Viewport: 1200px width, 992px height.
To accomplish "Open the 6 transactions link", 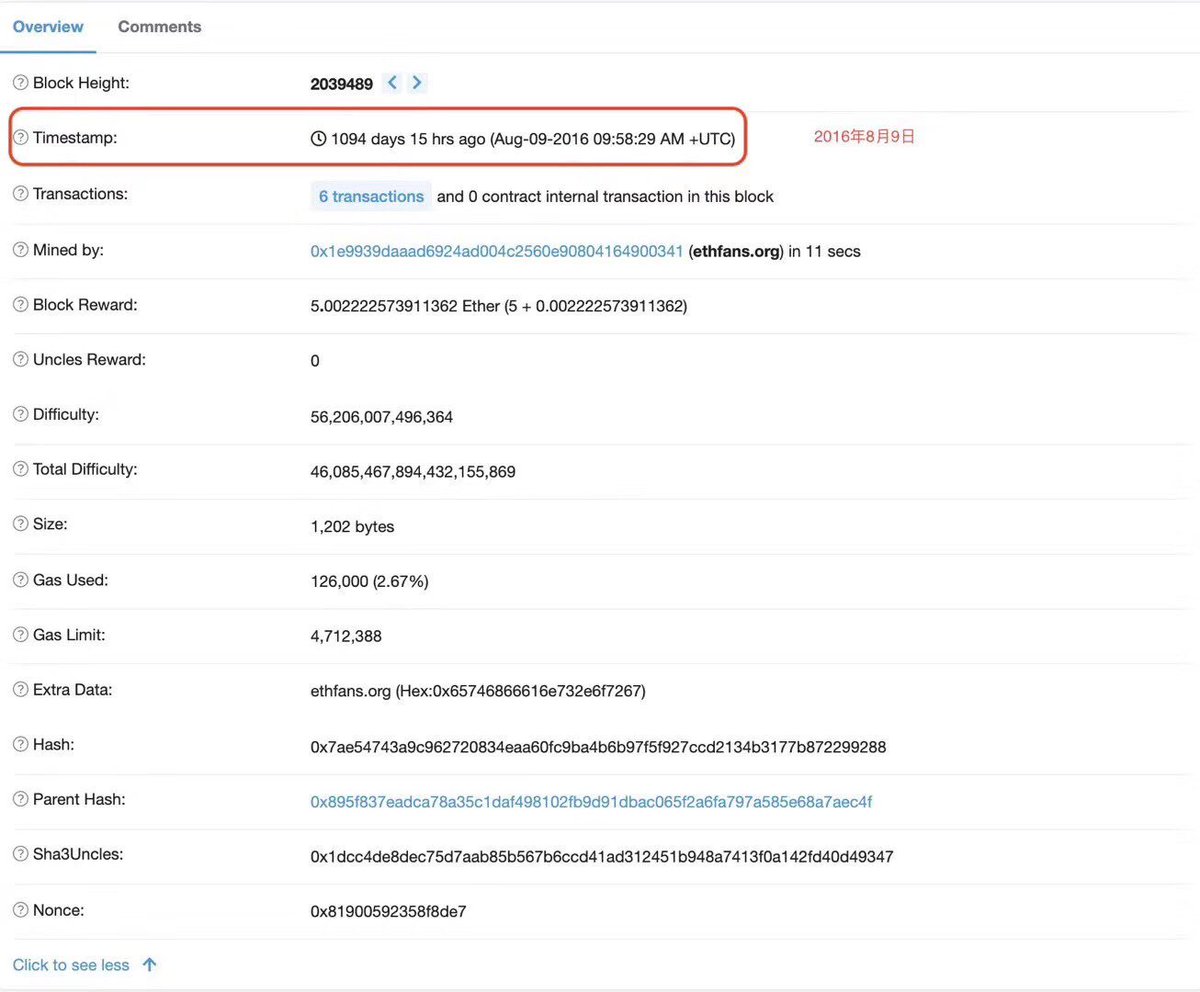I will pyautogui.click(x=371, y=196).
